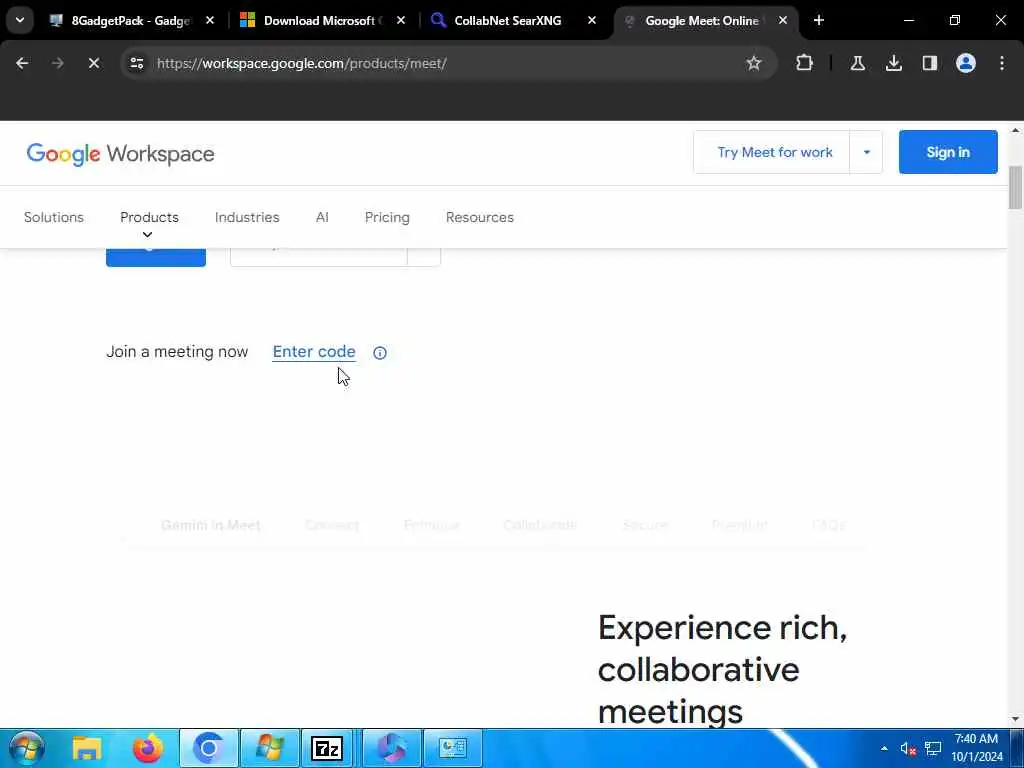Open the Chrome three-dot menu

[1002, 63]
